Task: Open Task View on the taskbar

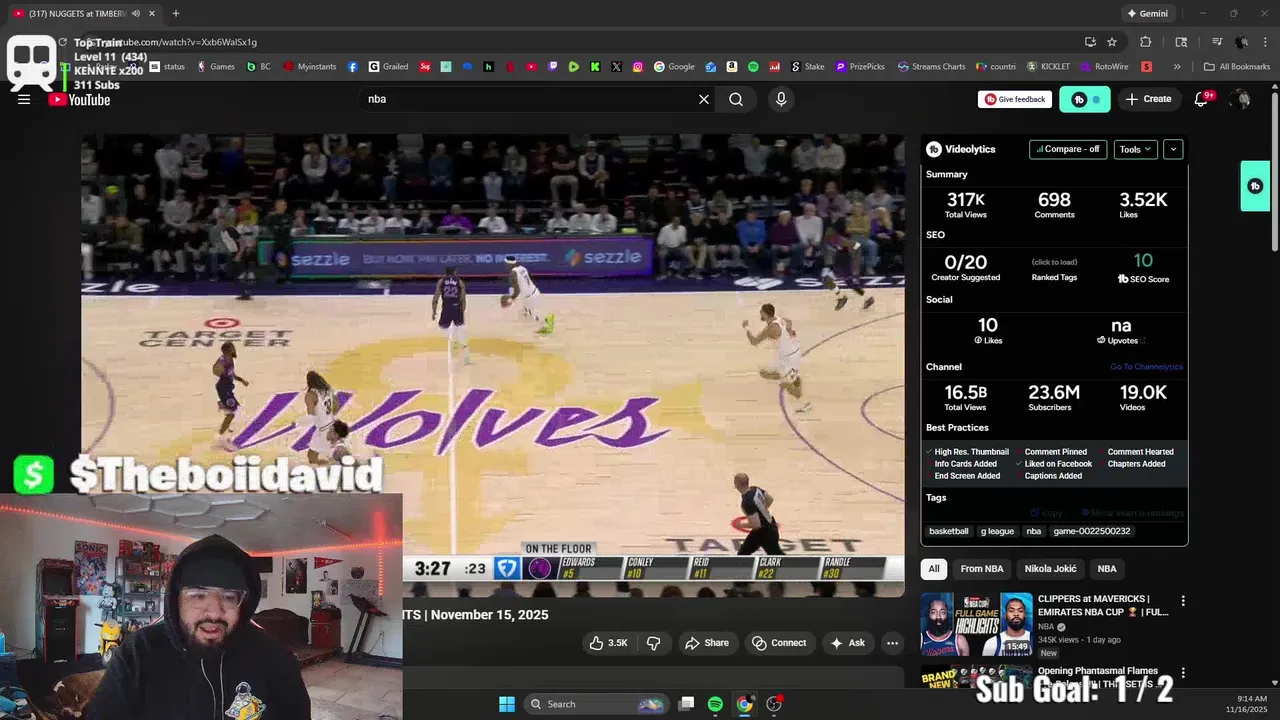Action: (686, 704)
